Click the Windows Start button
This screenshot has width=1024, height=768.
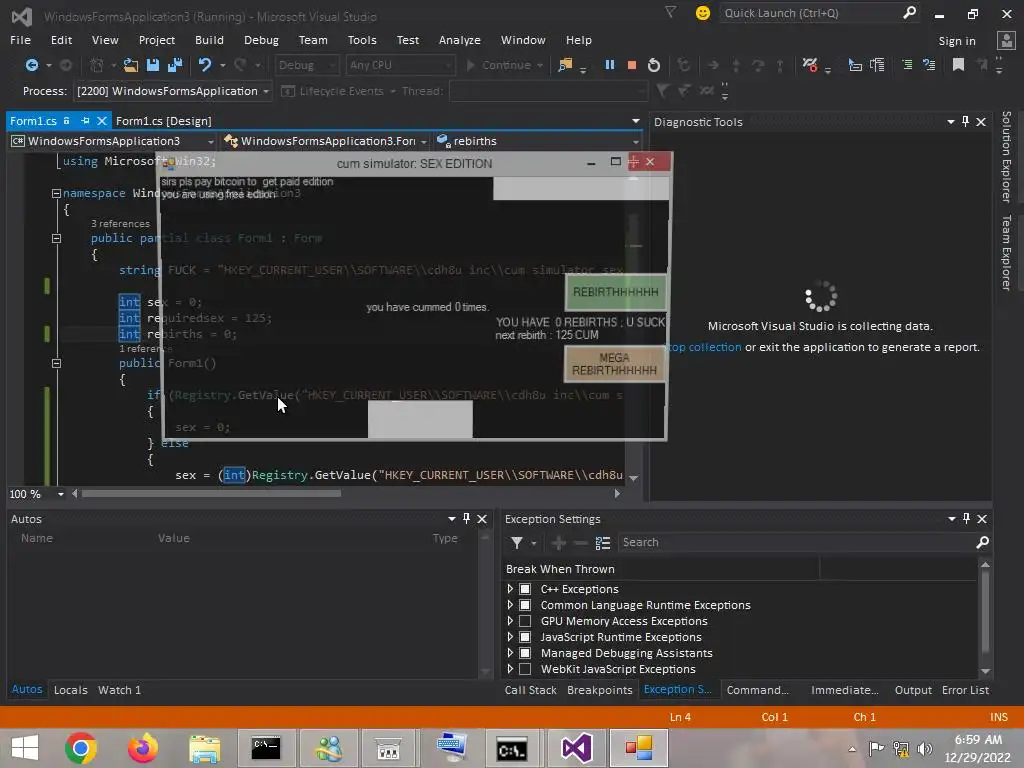pos(25,748)
